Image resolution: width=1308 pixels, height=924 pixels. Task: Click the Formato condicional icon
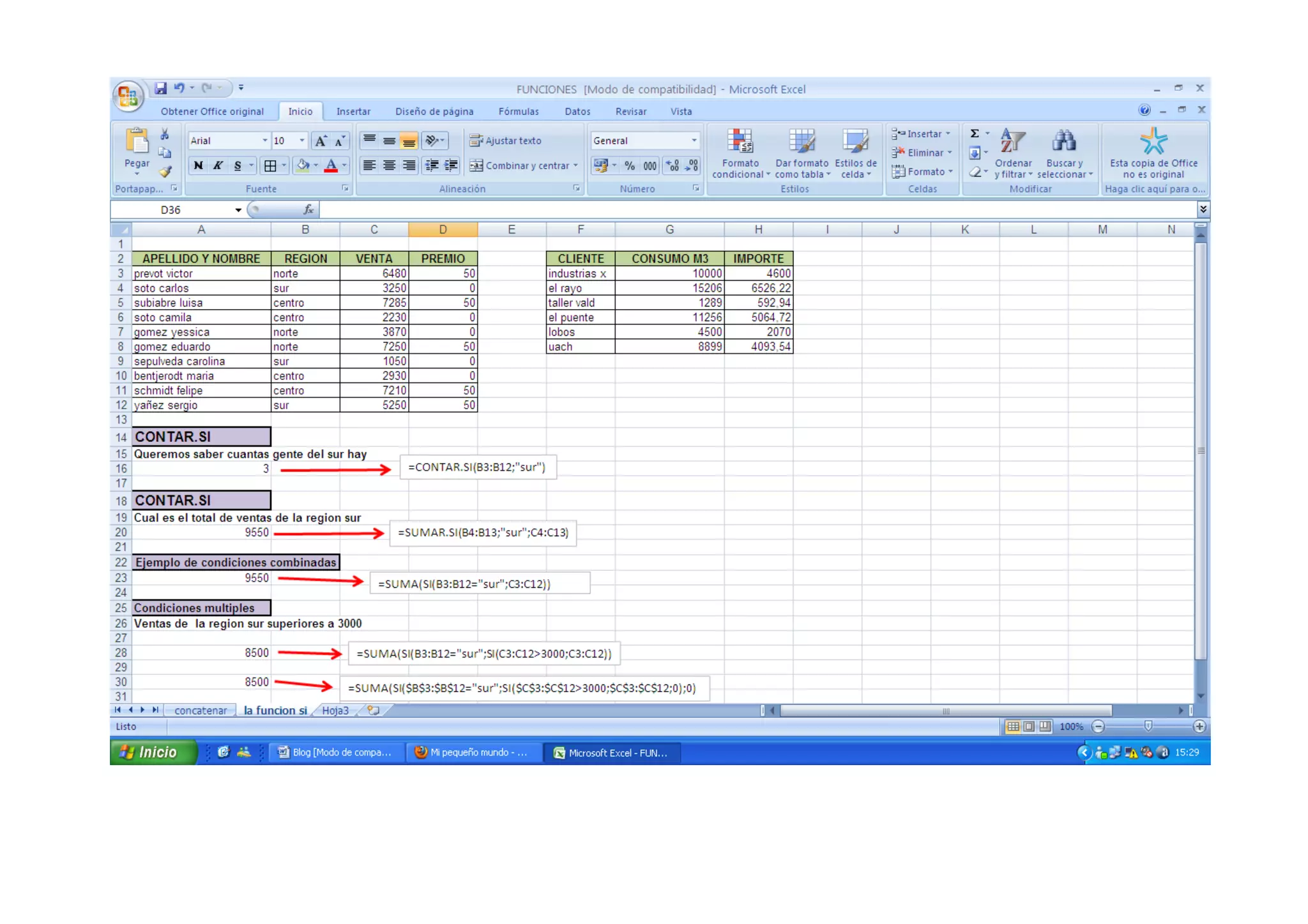pyautogui.click(x=740, y=143)
